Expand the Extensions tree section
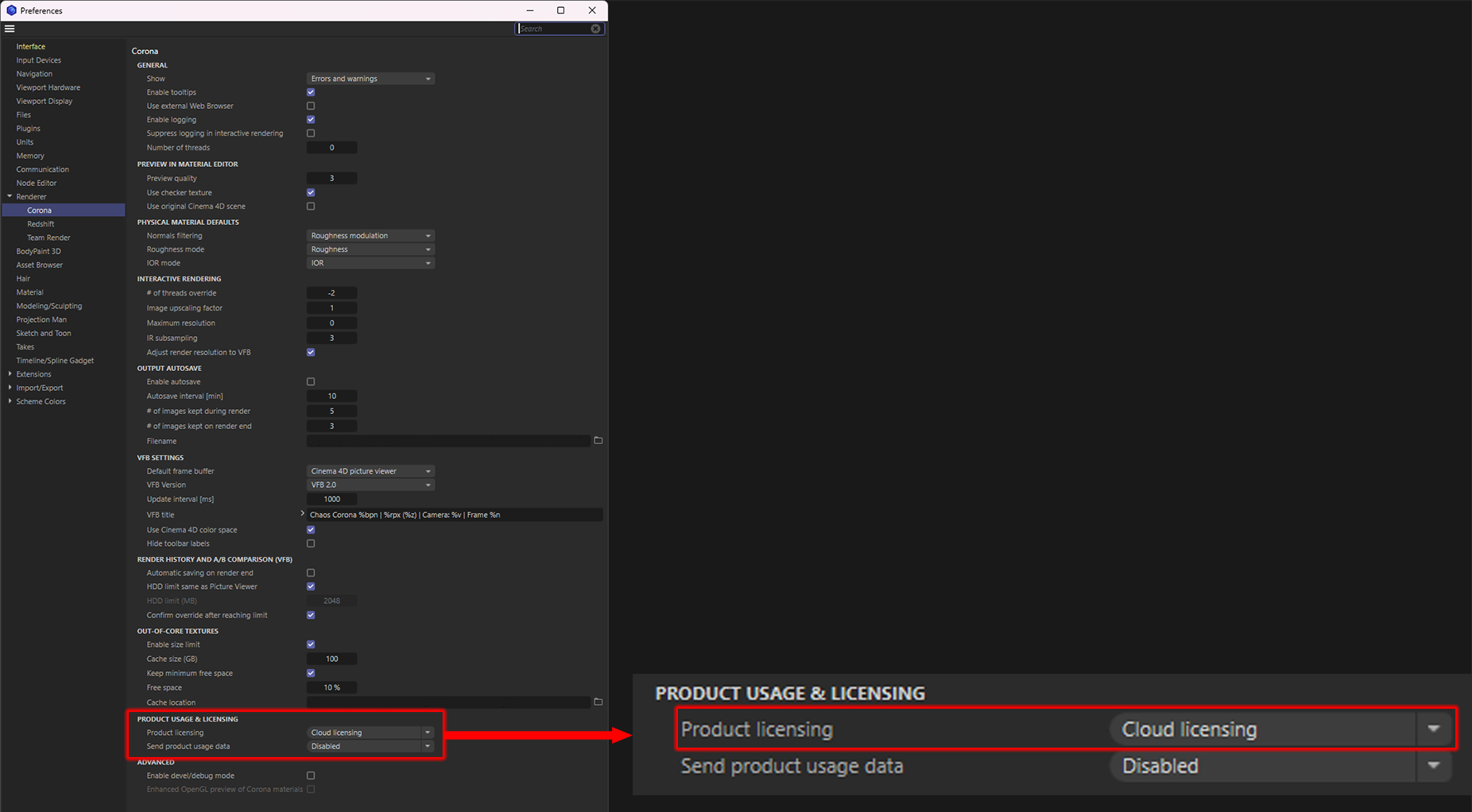The height and width of the screenshot is (812, 1472). 10,374
